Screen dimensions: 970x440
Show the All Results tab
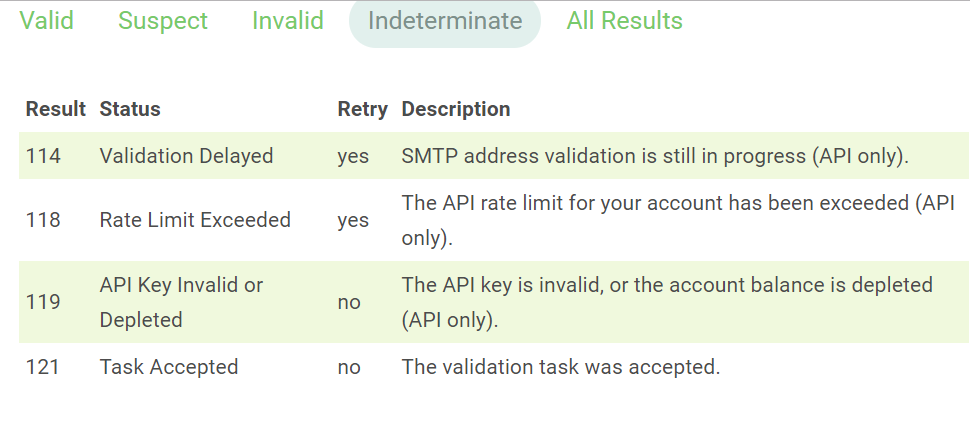pyautogui.click(x=624, y=21)
